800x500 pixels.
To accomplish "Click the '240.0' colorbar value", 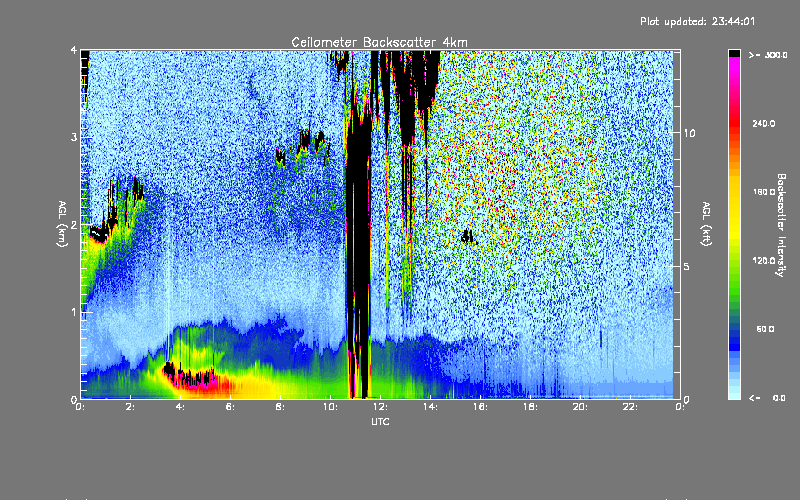I will 764,123.
